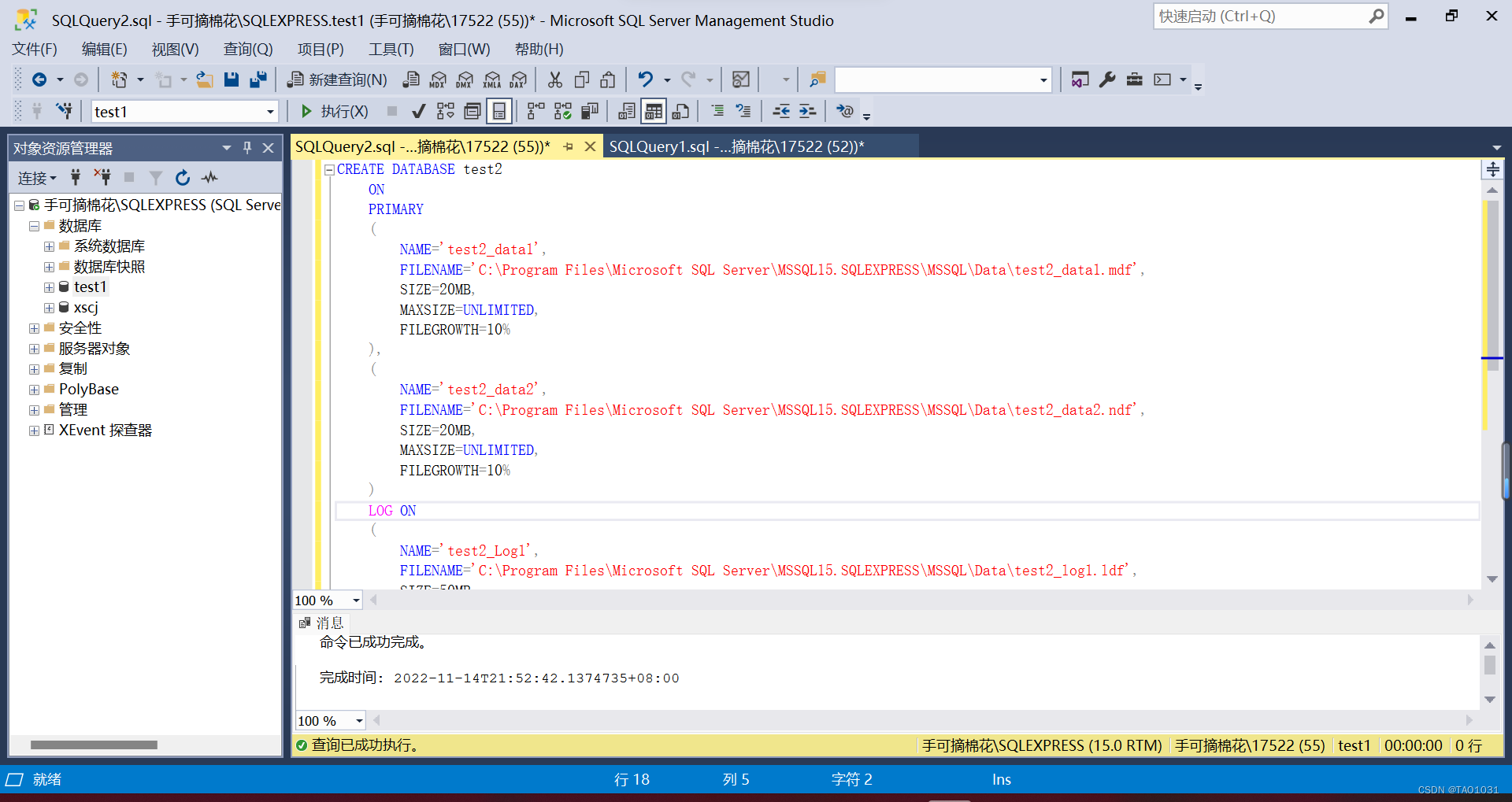
Task: Click the properties wrench icon
Action: (x=1107, y=79)
